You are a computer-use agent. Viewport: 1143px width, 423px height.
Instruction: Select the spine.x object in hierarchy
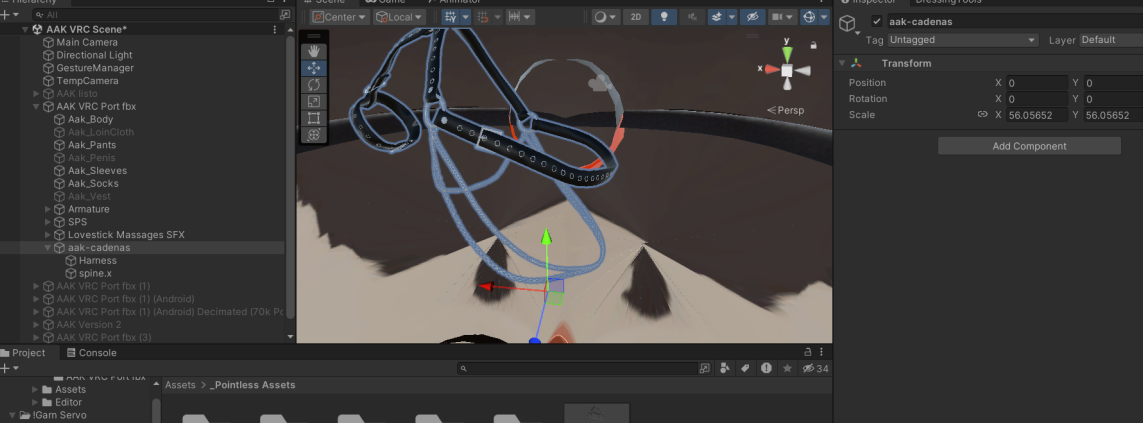(95, 273)
